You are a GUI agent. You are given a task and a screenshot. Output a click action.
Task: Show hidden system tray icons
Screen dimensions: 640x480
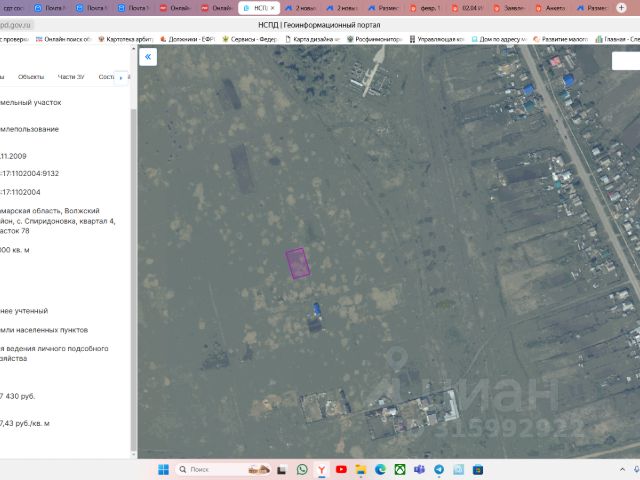[x=622, y=469]
